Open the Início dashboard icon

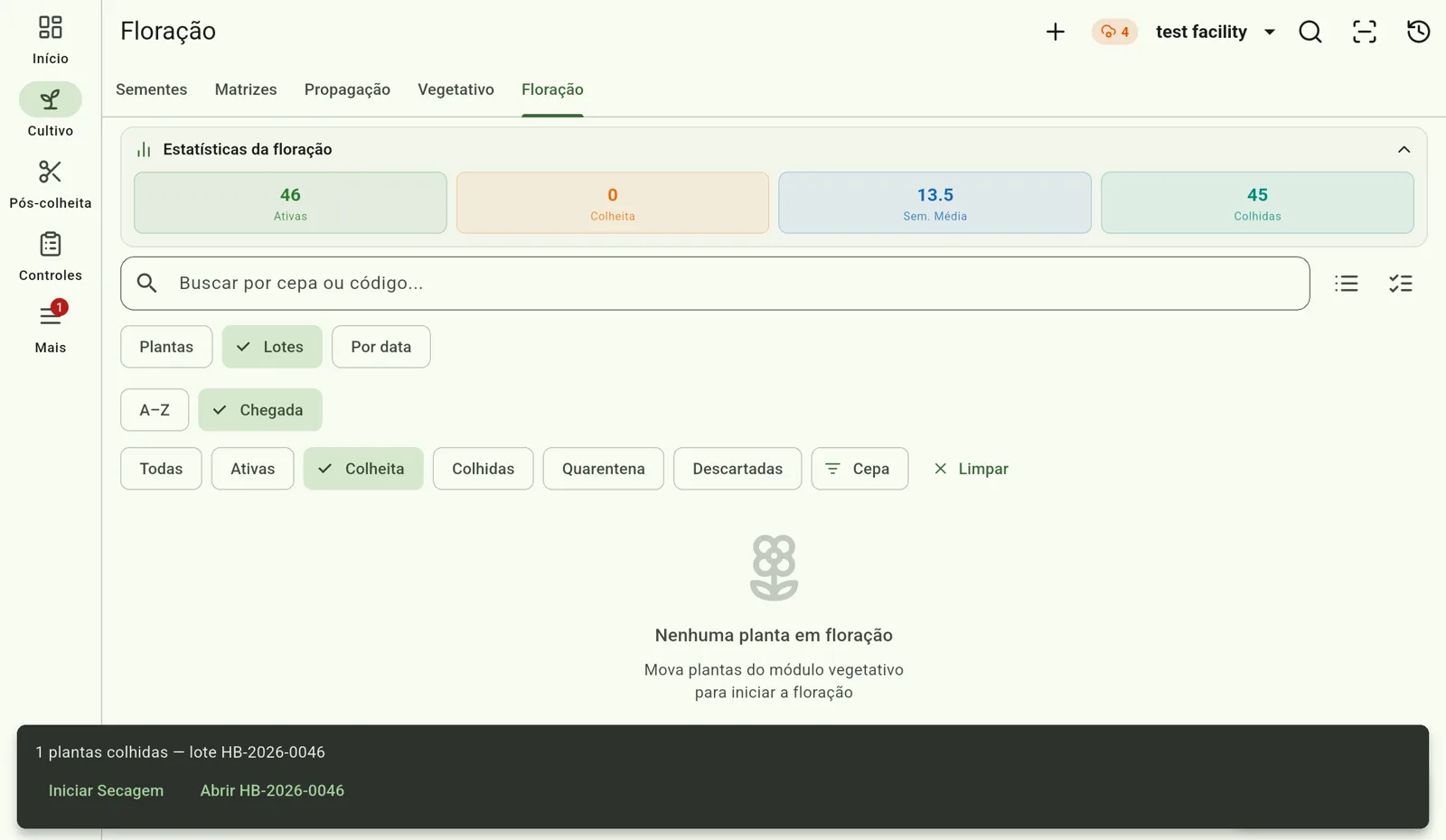(51, 27)
